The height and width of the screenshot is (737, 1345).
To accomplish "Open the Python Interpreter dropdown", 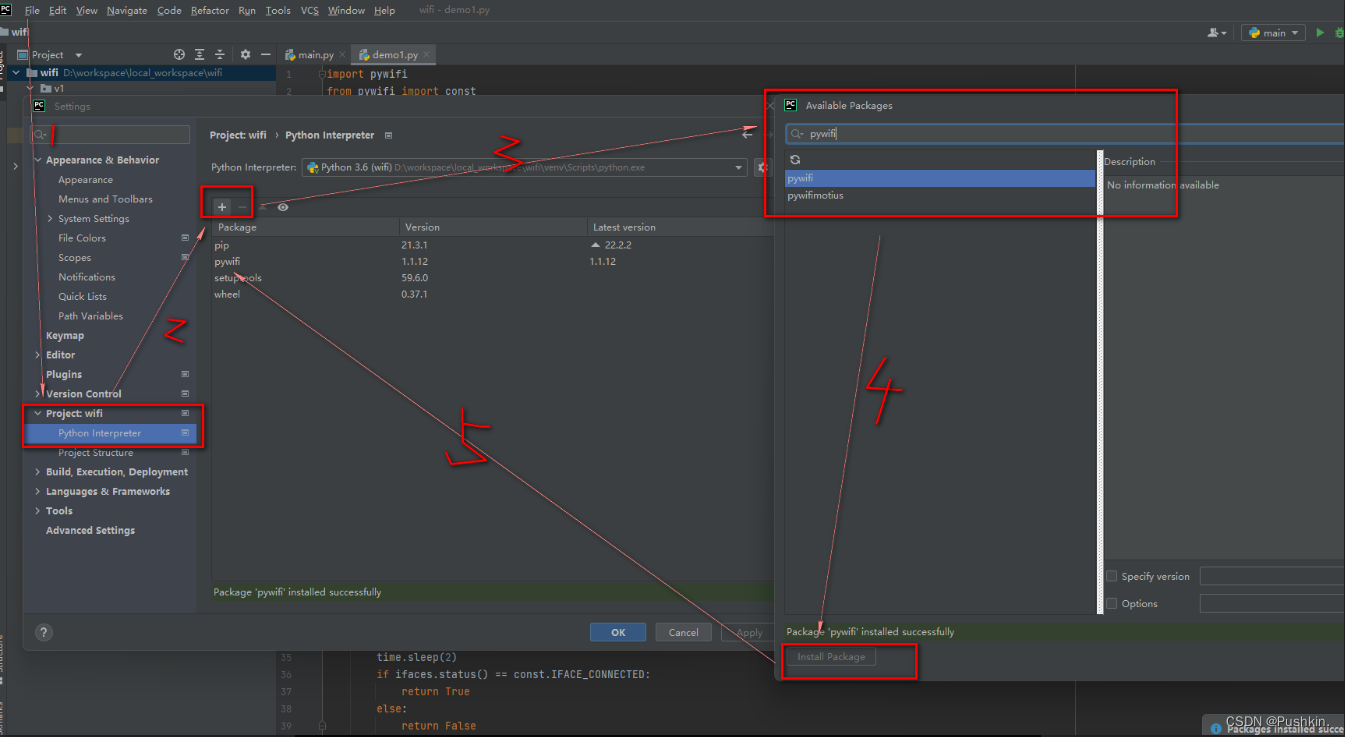I will (x=524, y=168).
